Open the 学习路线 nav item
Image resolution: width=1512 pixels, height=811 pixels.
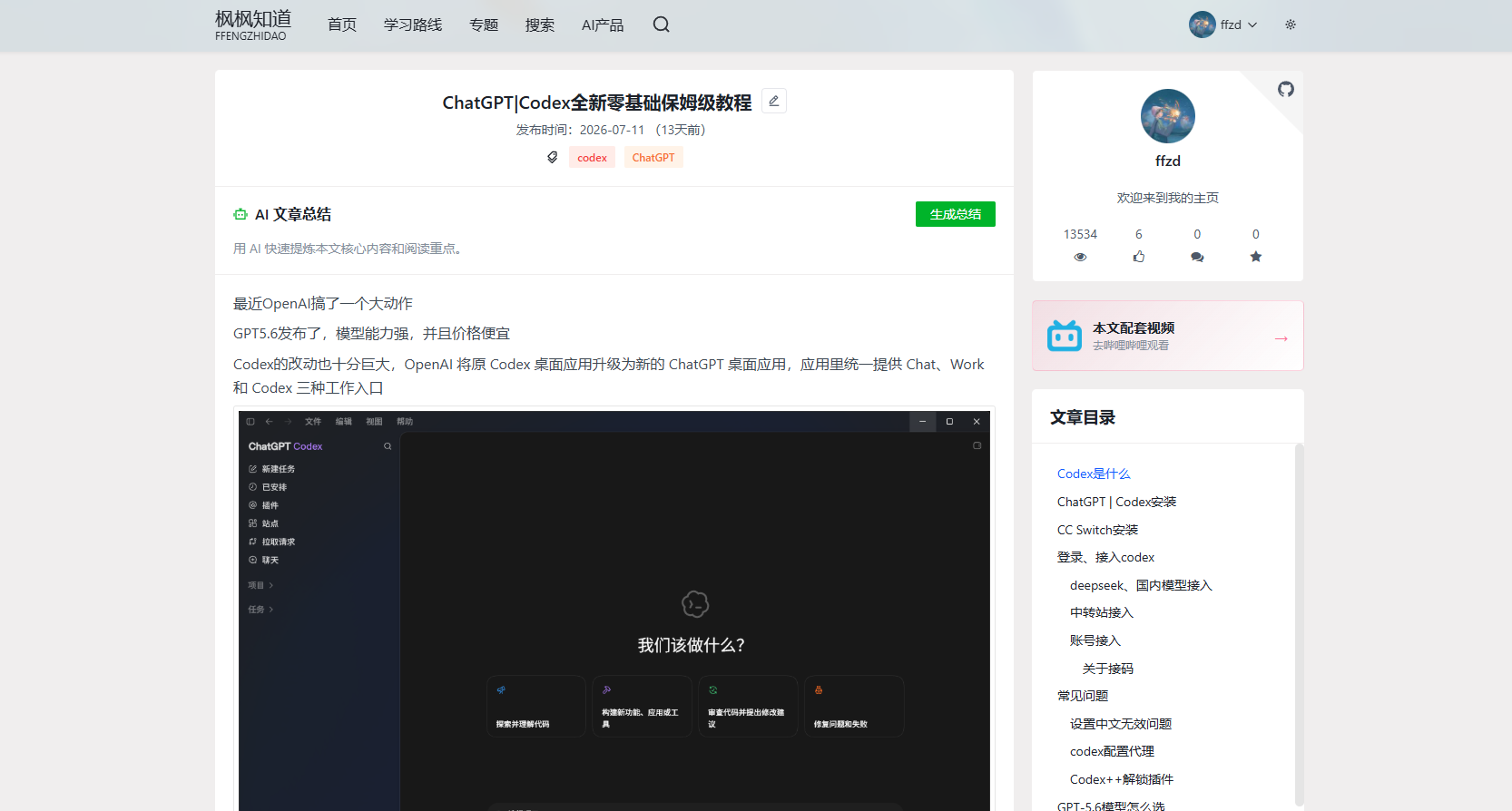pos(413,24)
